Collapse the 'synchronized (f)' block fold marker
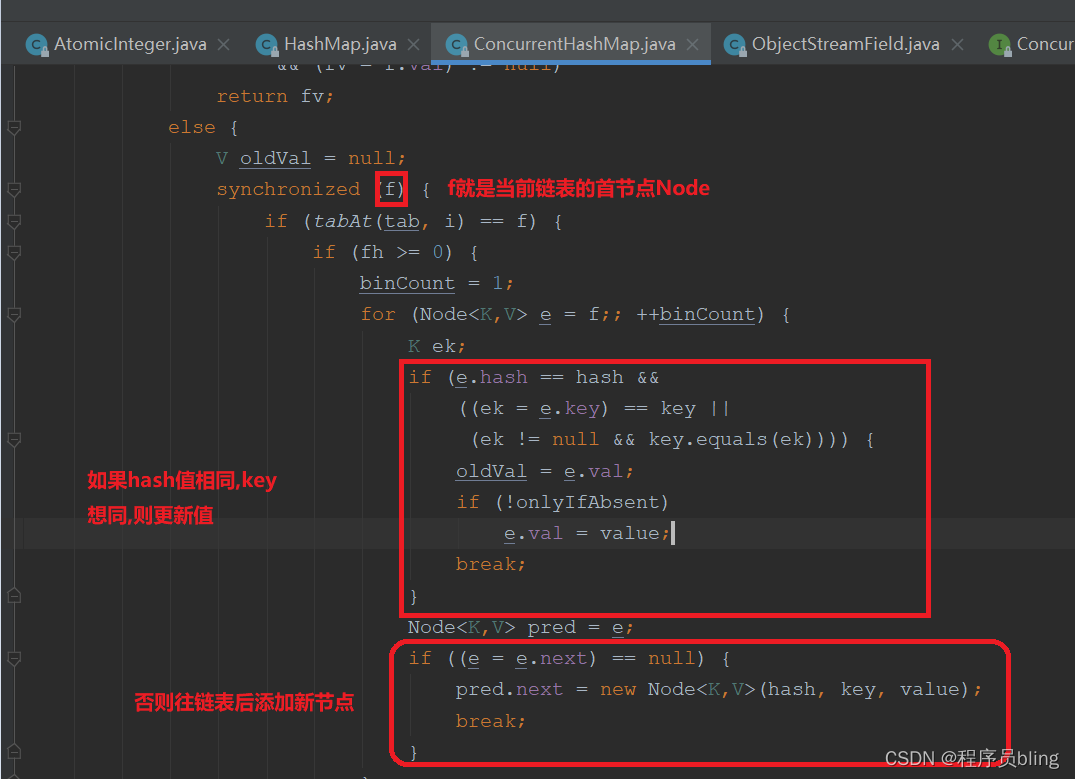This screenshot has width=1075, height=779. [14, 189]
